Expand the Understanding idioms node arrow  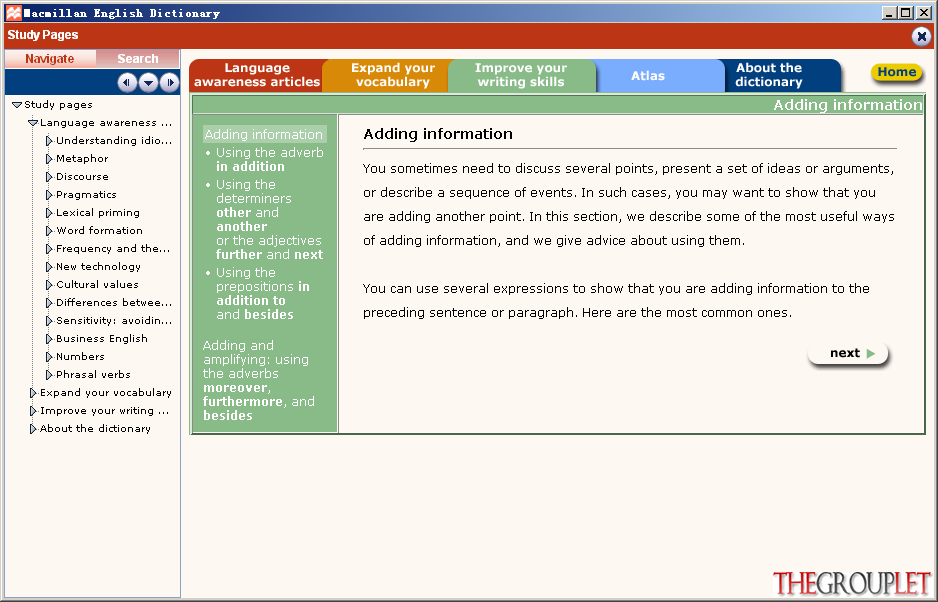(49, 141)
